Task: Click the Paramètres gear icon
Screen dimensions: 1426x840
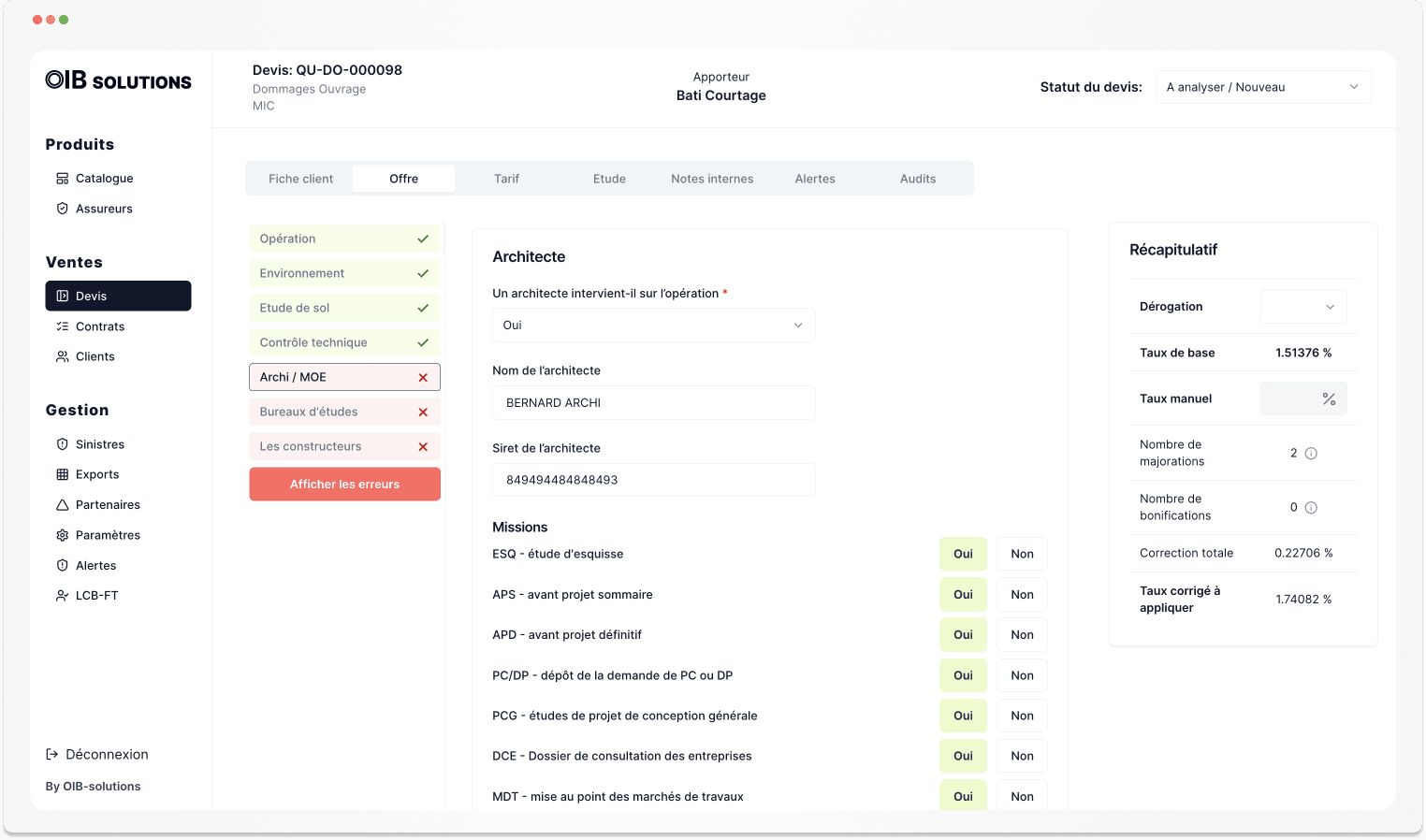Action: coord(62,535)
